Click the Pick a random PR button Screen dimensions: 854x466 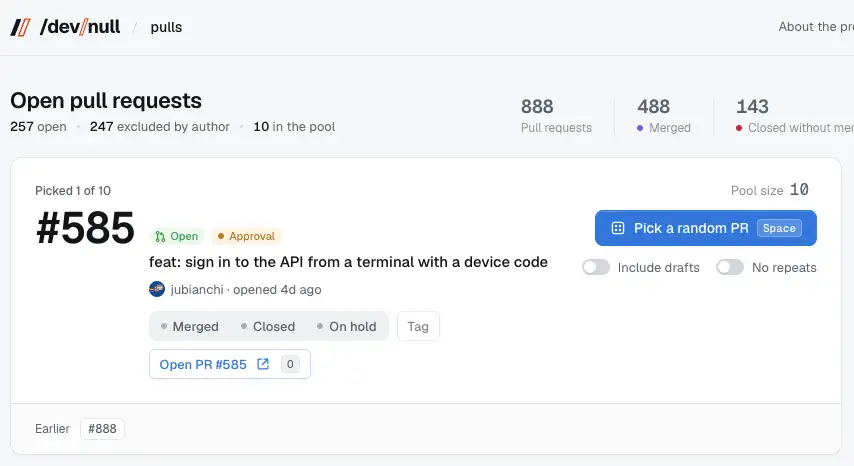click(705, 228)
